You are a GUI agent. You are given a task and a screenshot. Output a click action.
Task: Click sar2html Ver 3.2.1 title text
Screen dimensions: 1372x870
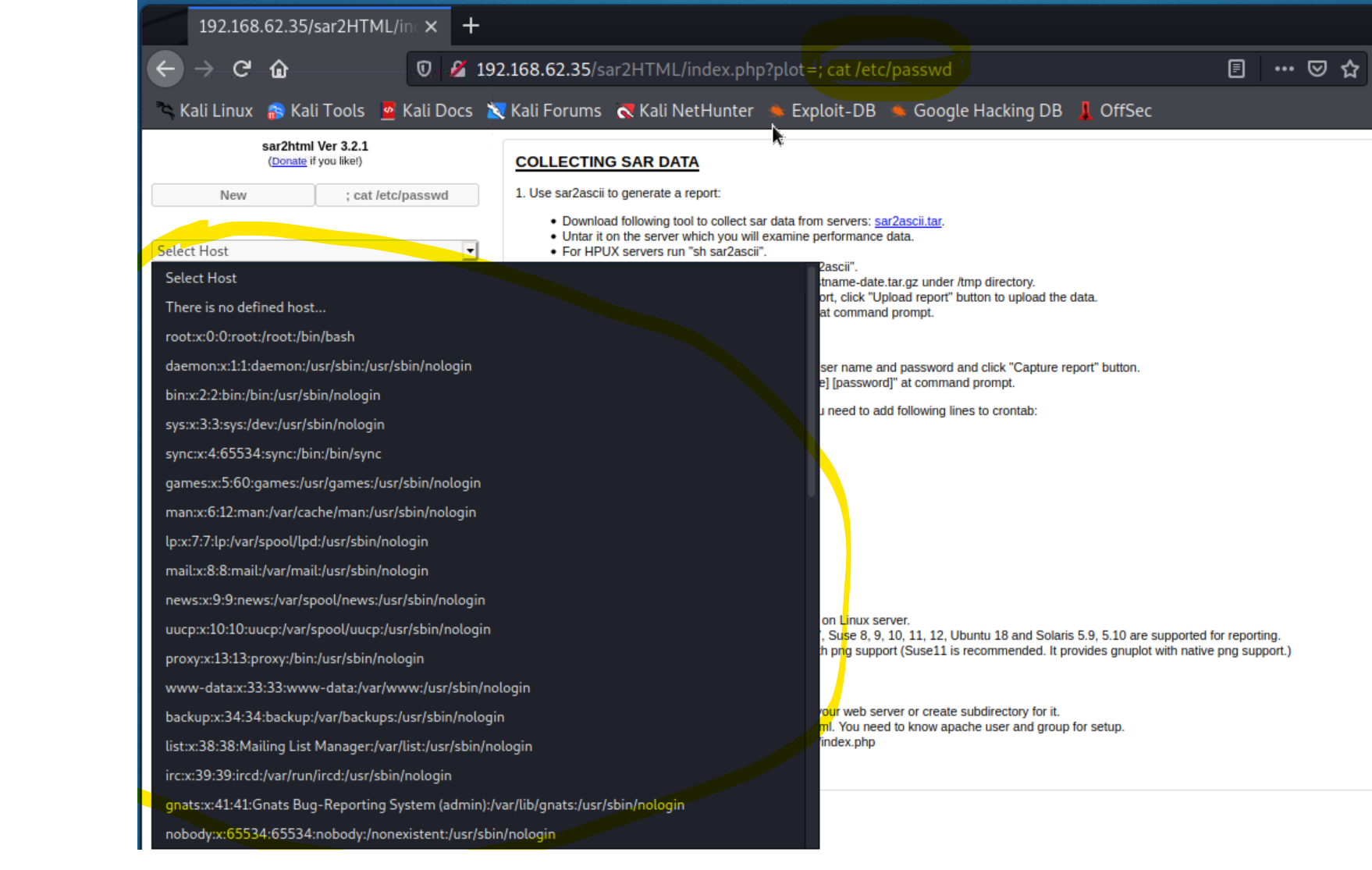[315, 146]
